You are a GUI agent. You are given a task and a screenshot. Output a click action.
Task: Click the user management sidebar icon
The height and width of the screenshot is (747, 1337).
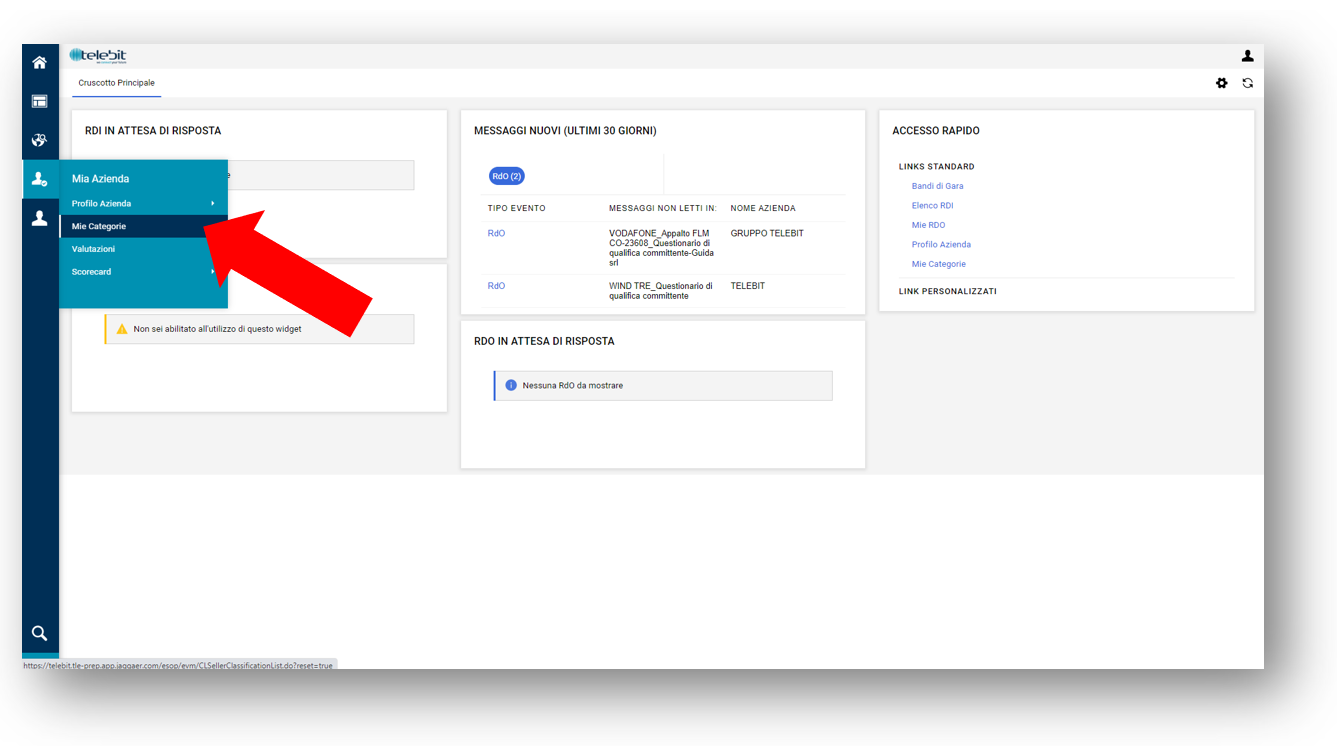pos(40,218)
